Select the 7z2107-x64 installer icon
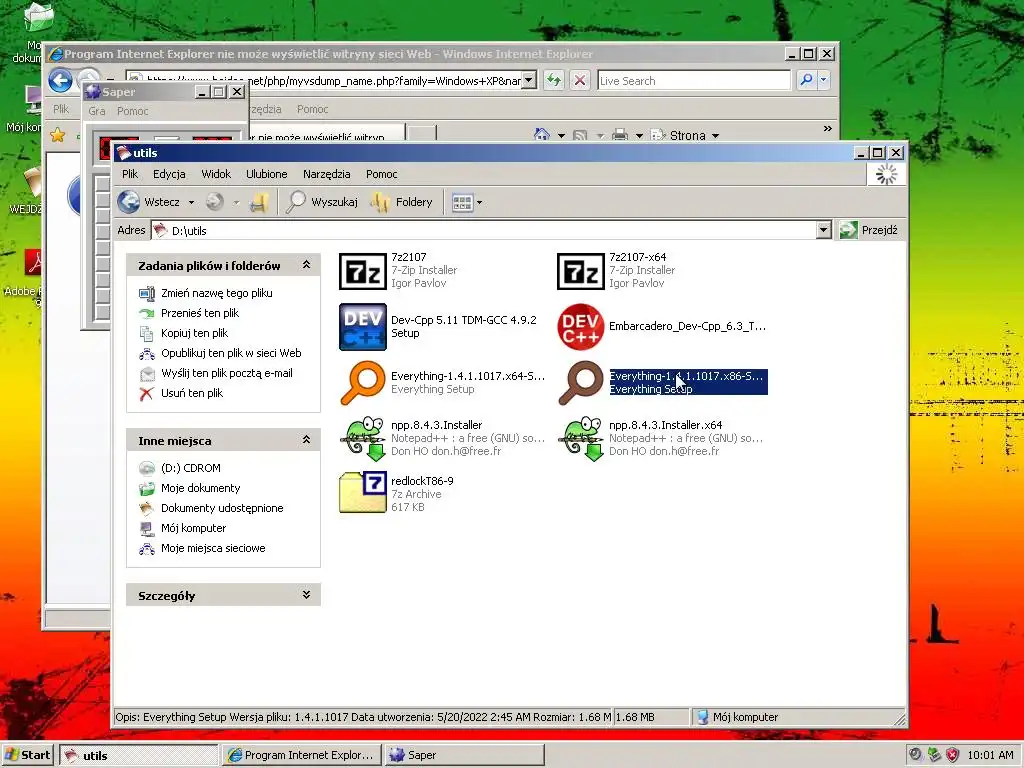This screenshot has height=768, width=1024. [x=581, y=270]
